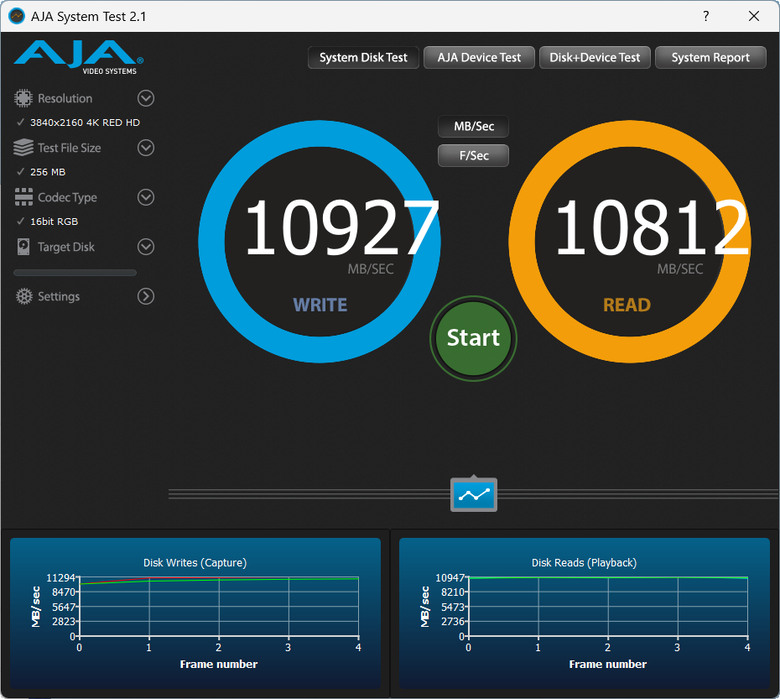780x699 pixels.
Task: Click the Codec Type film icon
Action: 23,197
